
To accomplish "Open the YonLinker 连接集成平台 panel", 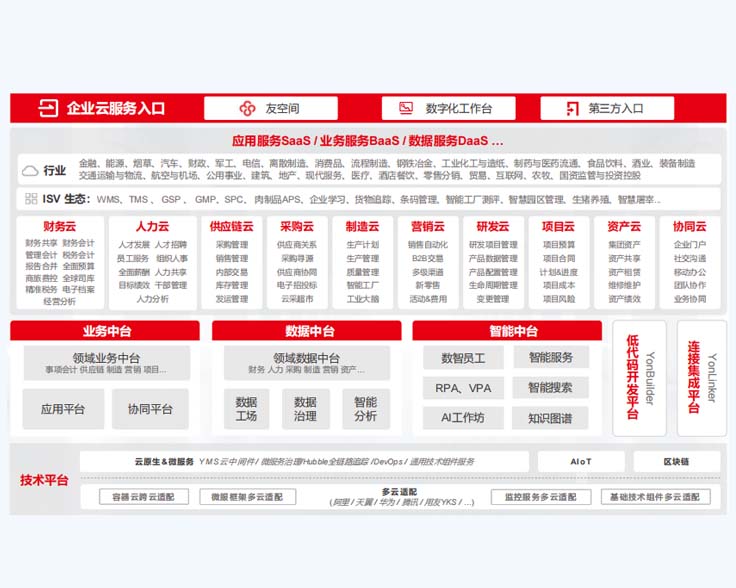I will click(x=702, y=378).
